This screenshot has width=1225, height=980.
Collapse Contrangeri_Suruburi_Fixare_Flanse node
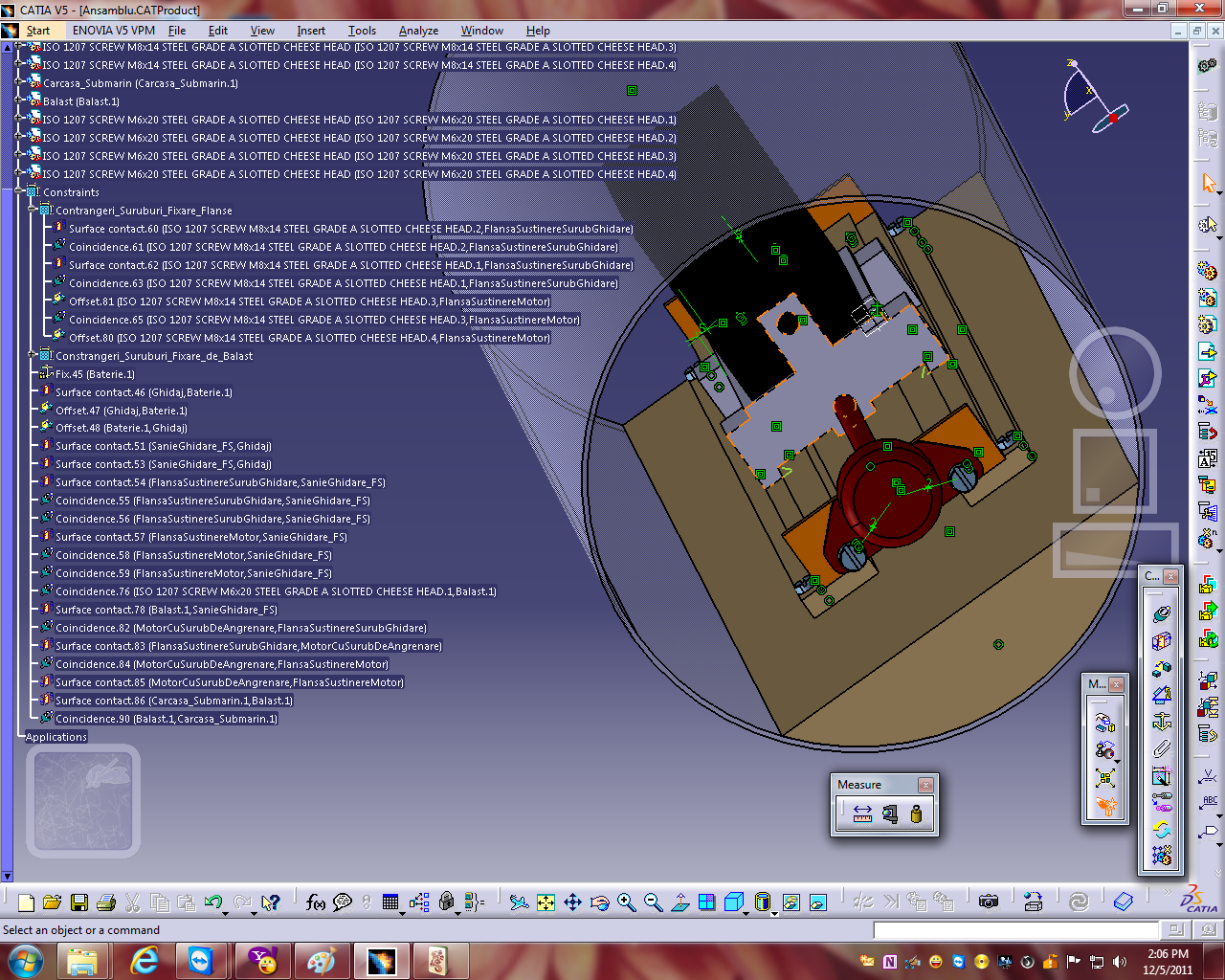click(x=33, y=210)
